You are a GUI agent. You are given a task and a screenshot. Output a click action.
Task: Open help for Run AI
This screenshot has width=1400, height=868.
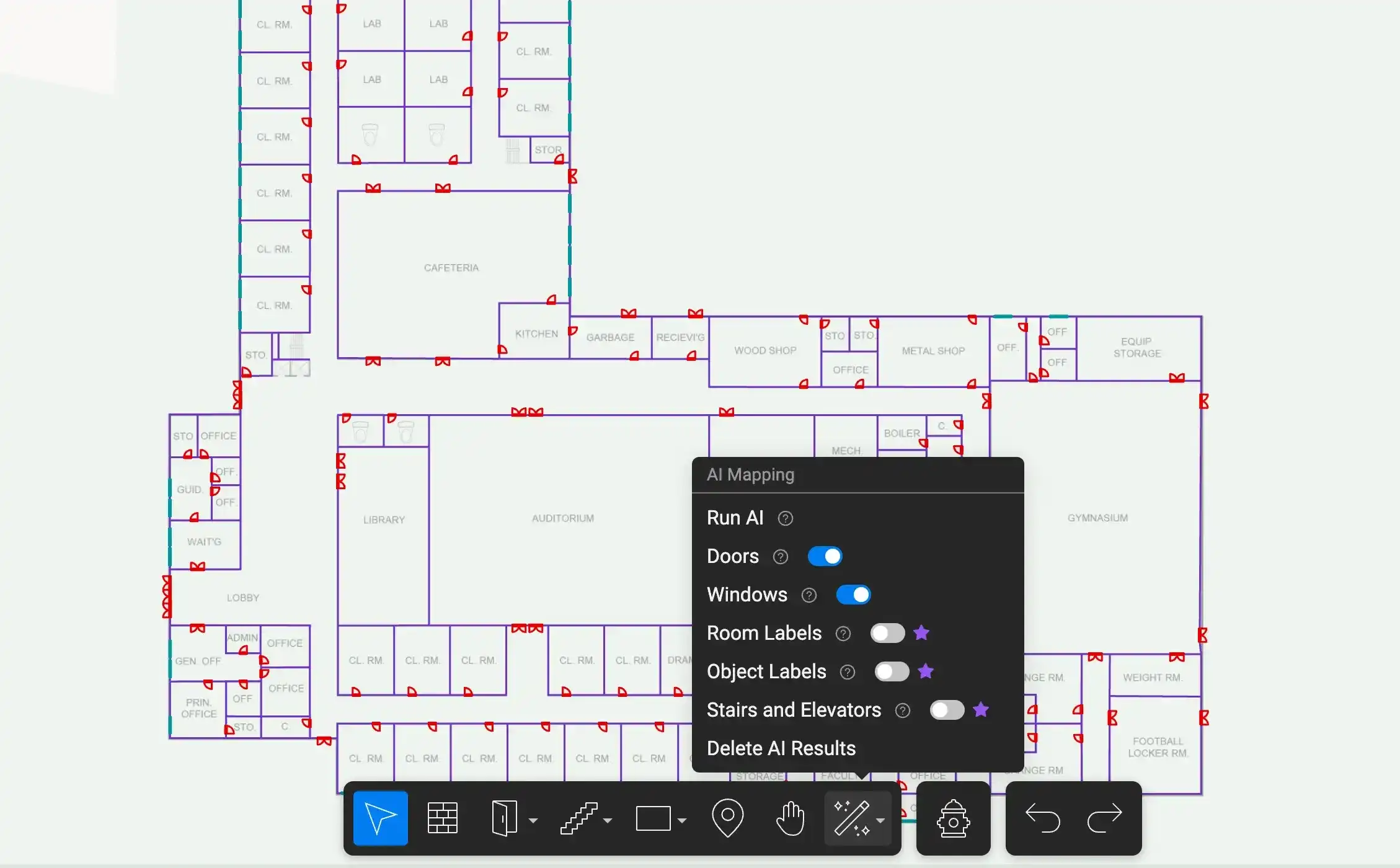786,518
